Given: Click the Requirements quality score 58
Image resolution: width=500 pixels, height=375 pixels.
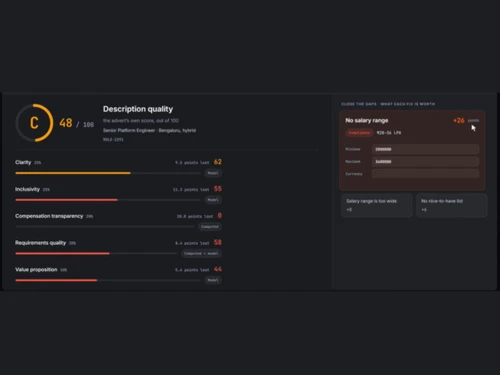Looking at the screenshot, I should 218,242.
